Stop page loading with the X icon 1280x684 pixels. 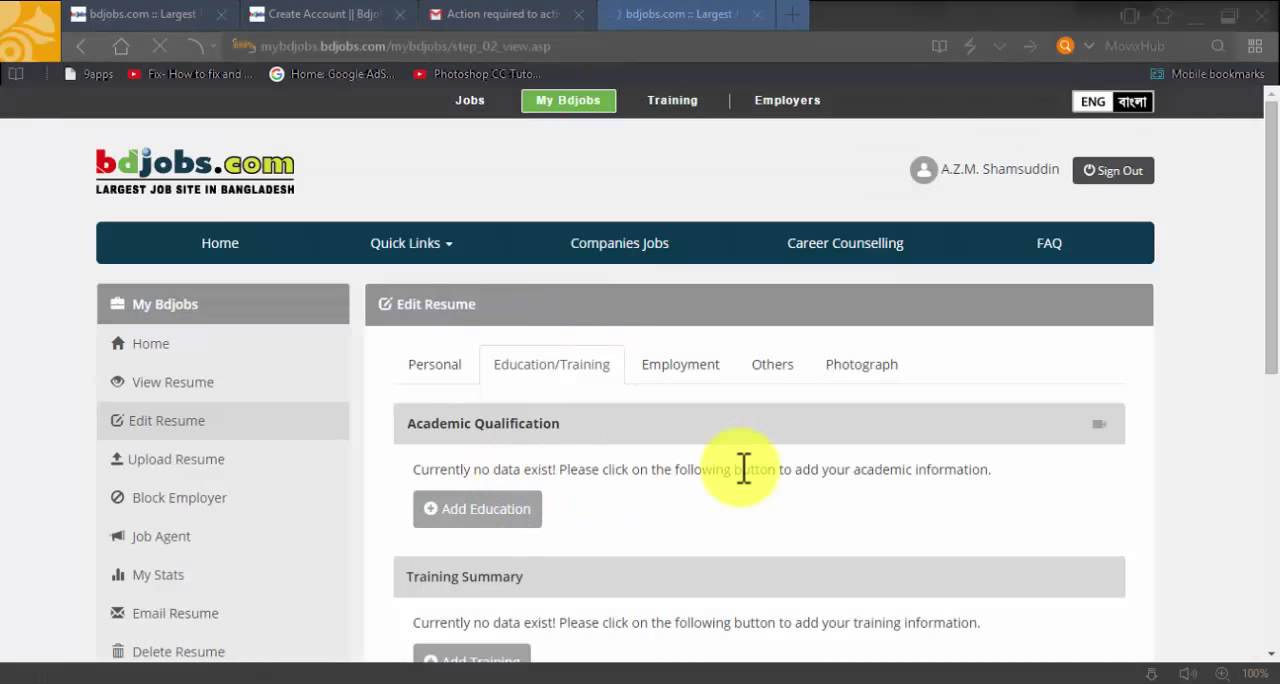(159, 46)
